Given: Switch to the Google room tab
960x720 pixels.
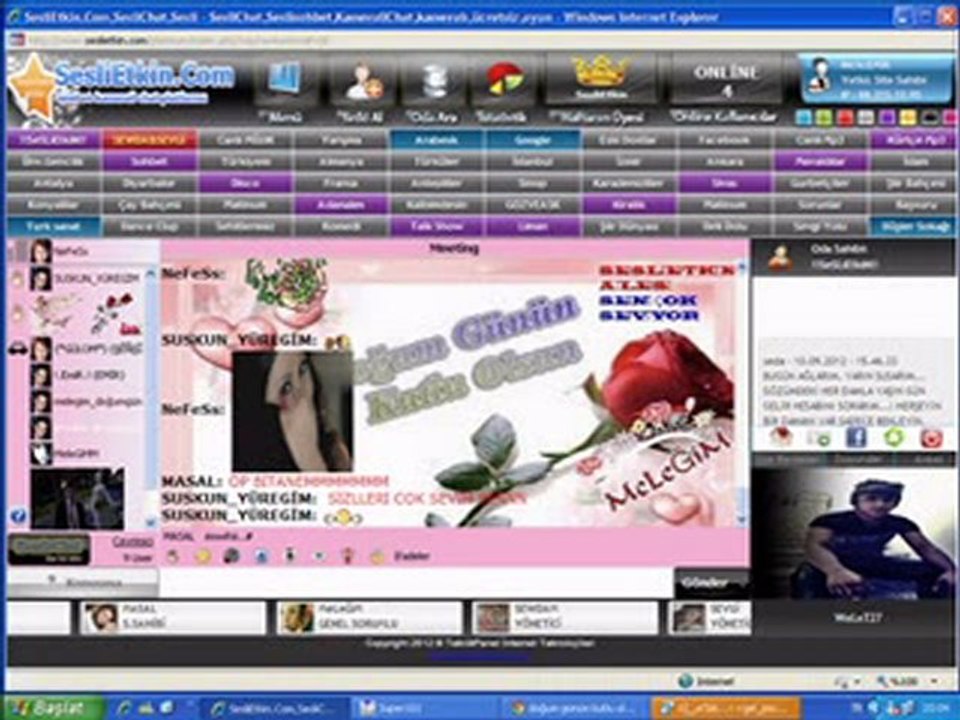Looking at the screenshot, I should (x=533, y=140).
